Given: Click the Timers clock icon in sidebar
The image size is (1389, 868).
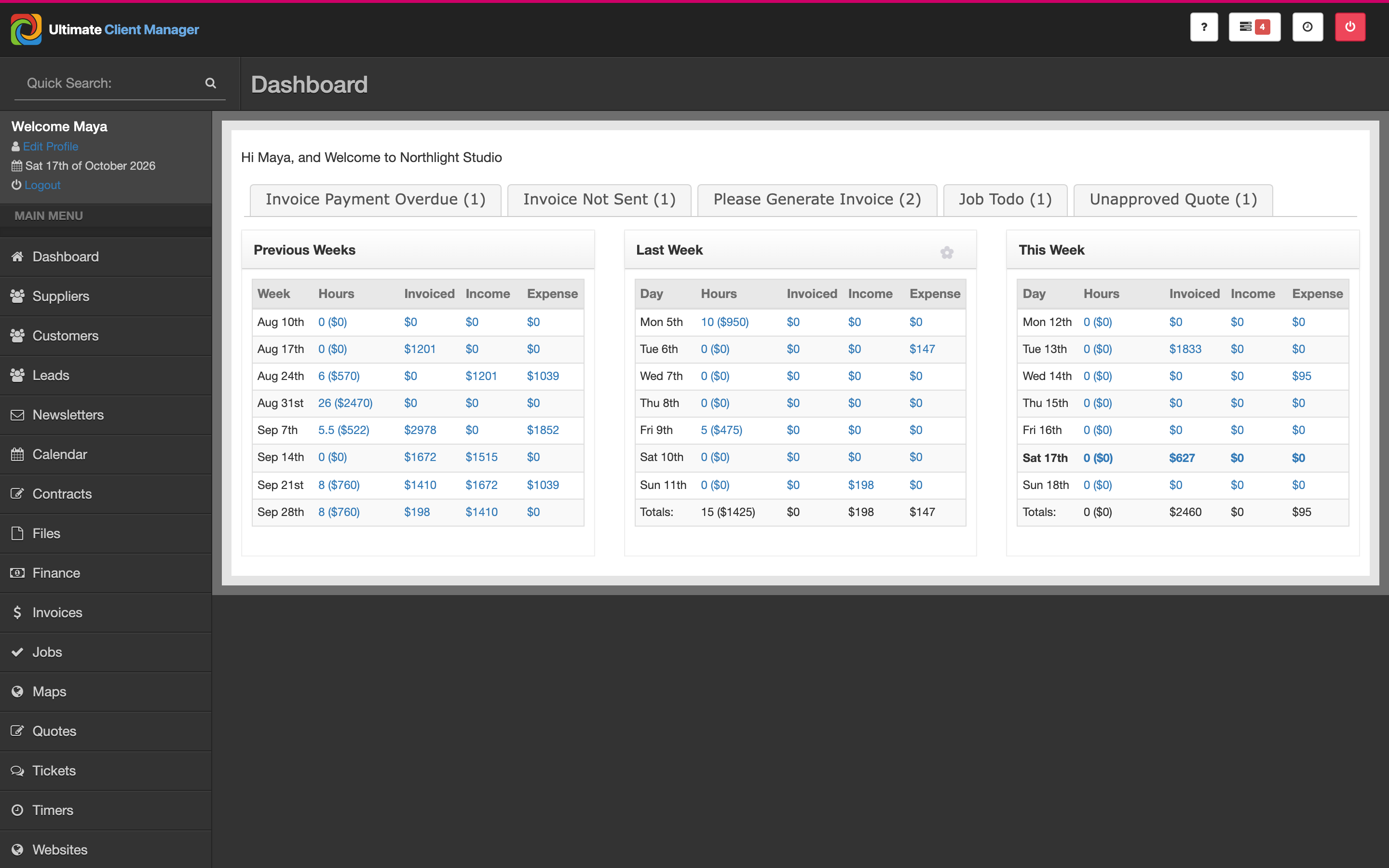Looking at the screenshot, I should [x=17, y=810].
